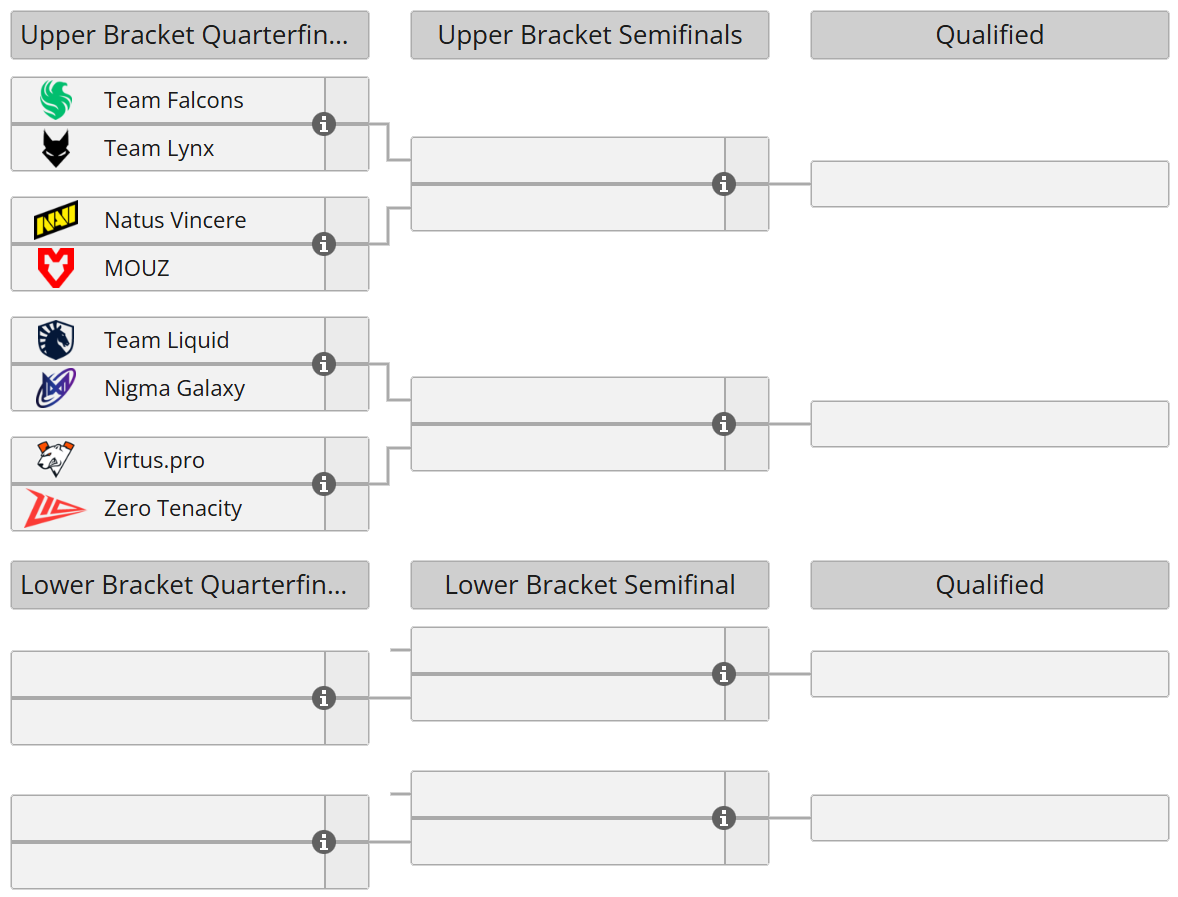Screen dimensions: 1178x897
Task: Show match details for Virtus.pro vs Zero Tenacity
Action: tap(323, 484)
